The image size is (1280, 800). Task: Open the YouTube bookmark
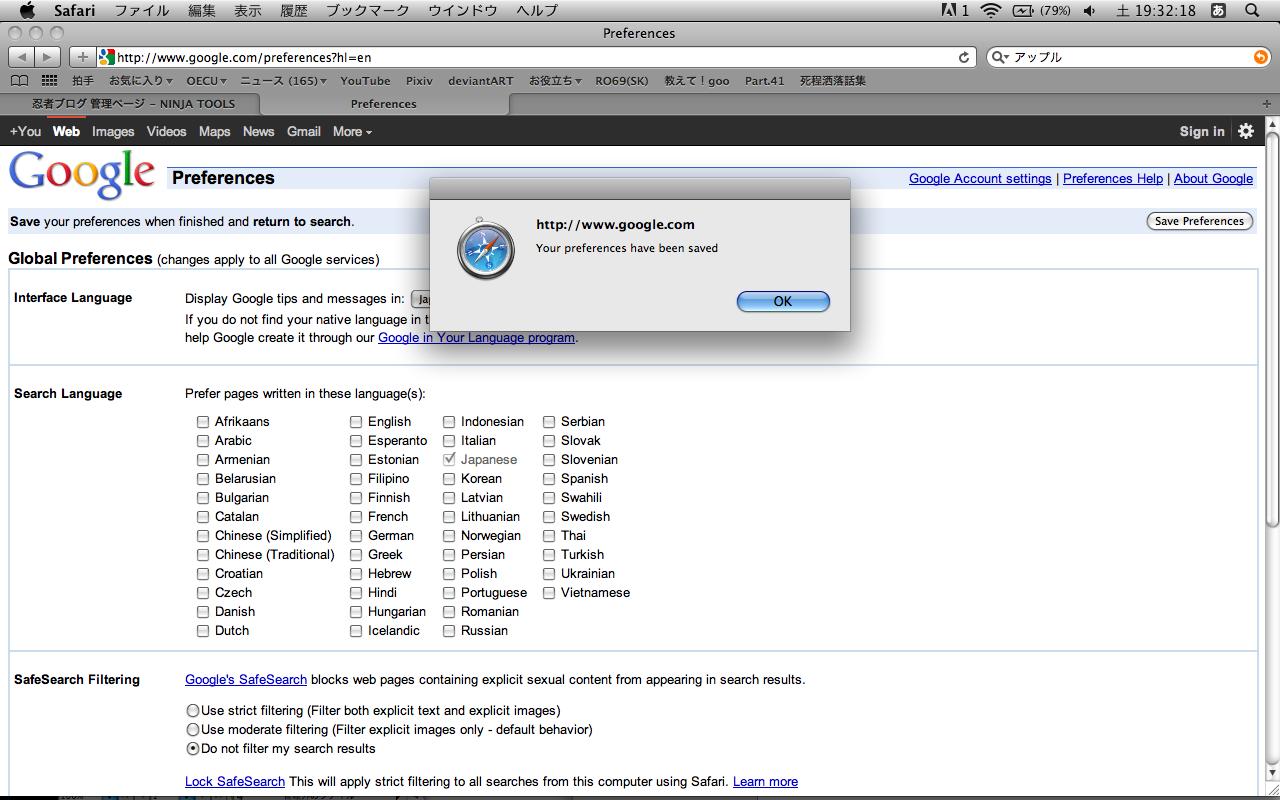[365, 81]
